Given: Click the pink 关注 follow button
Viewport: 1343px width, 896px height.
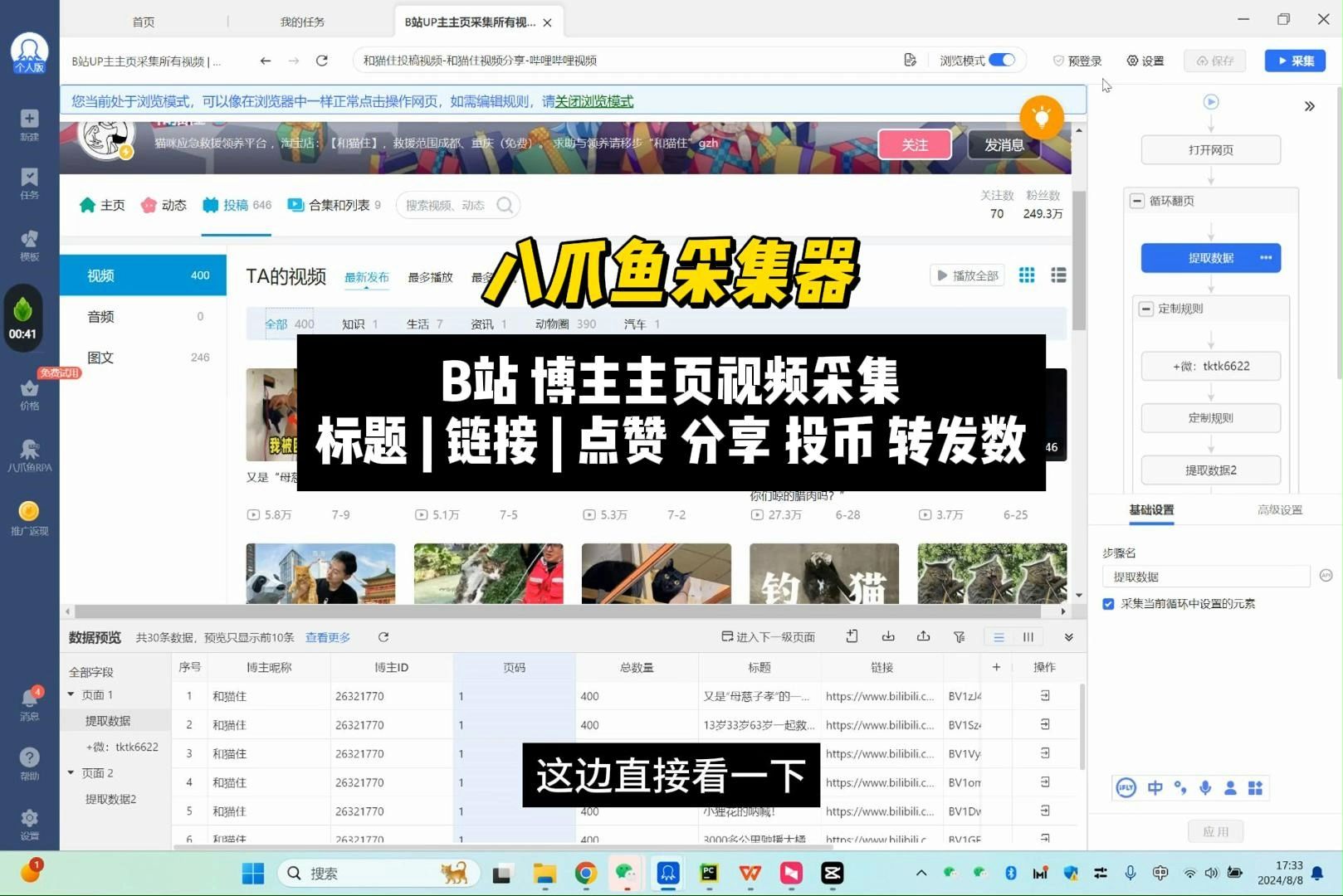Looking at the screenshot, I should click(x=915, y=145).
